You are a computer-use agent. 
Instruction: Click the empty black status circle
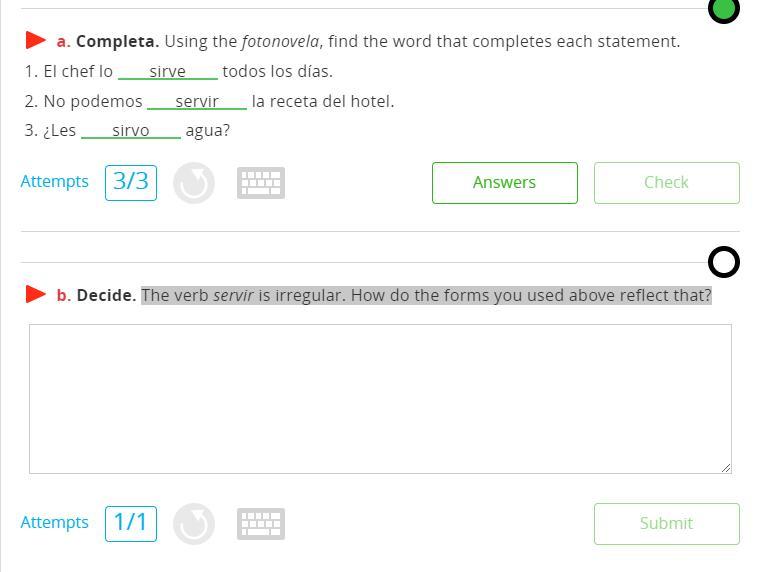[x=724, y=262]
